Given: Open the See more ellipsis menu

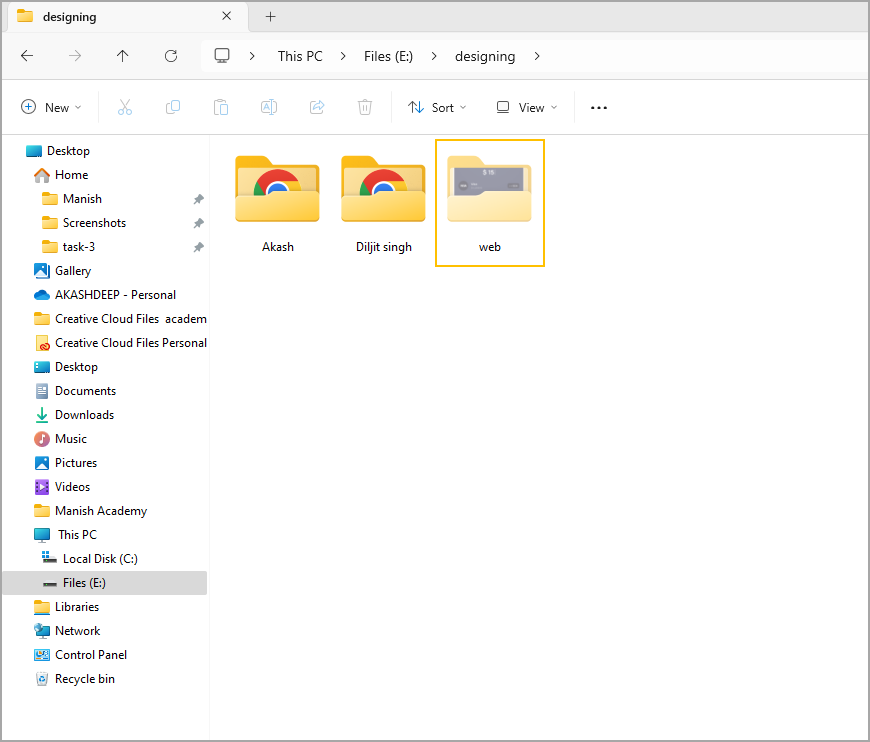Looking at the screenshot, I should (599, 107).
